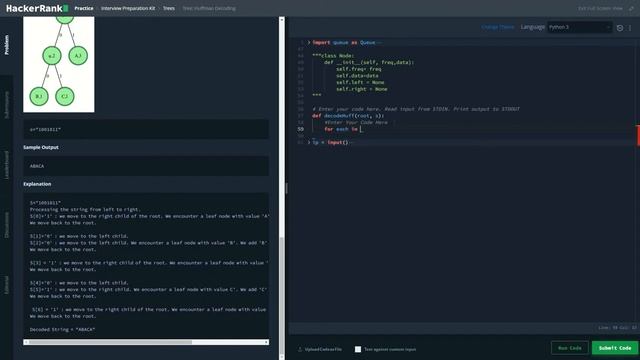640x360 pixels.
Task: Click left arrow of explanation scrollbar
Action: [26, 342]
